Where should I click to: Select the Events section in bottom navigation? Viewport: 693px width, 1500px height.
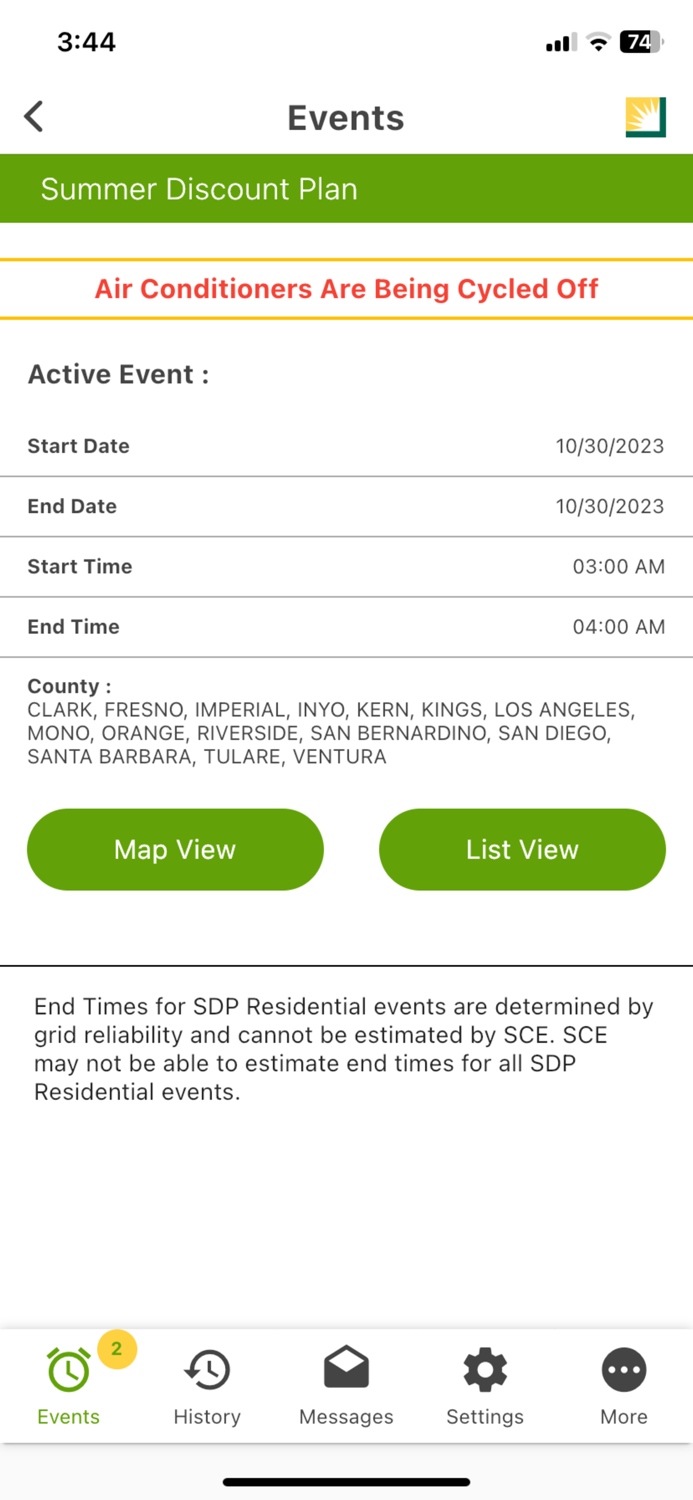[68, 1386]
